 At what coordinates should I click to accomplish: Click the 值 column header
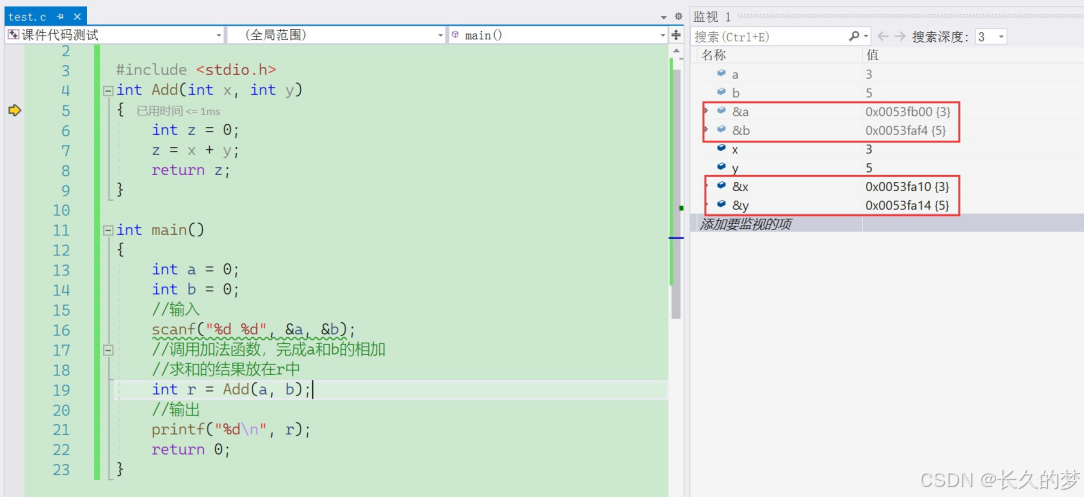872,55
